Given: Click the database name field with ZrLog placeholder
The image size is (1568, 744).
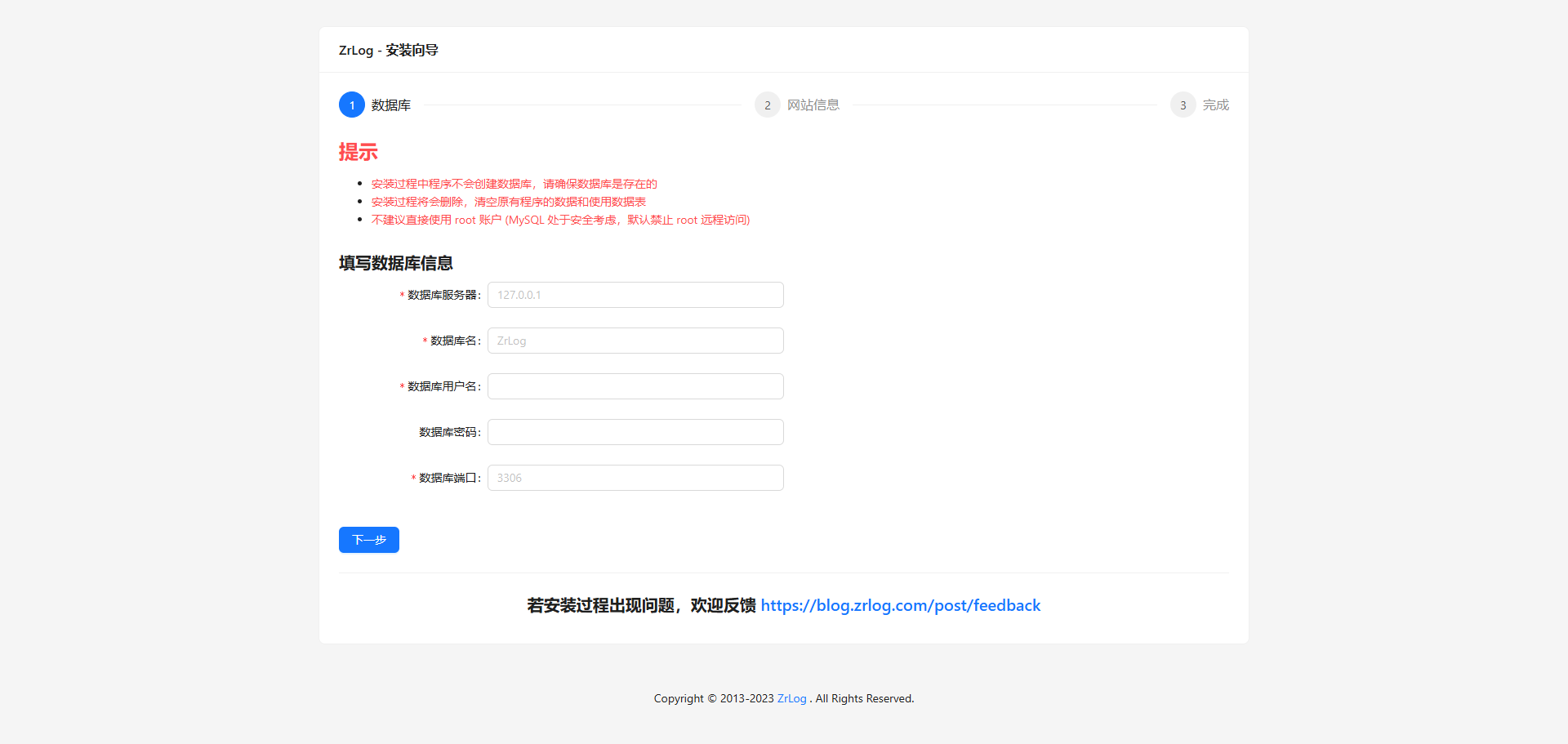Looking at the screenshot, I should tap(635, 341).
